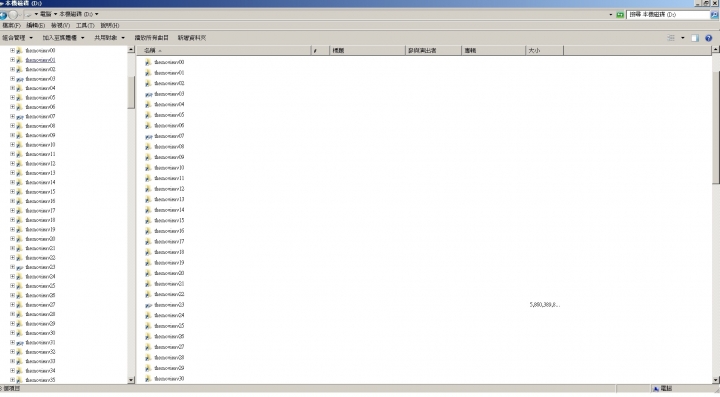Sort by the 名稱 column header
The width and height of the screenshot is (720, 397).
click(x=224, y=50)
